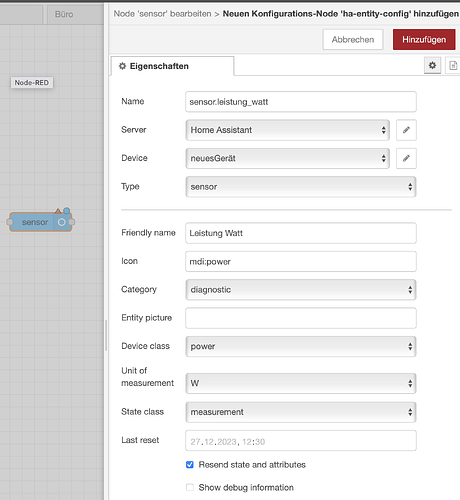
Task: Click the warning triangle on sensor node
Action: pyautogui.click(x=58, y=211)
